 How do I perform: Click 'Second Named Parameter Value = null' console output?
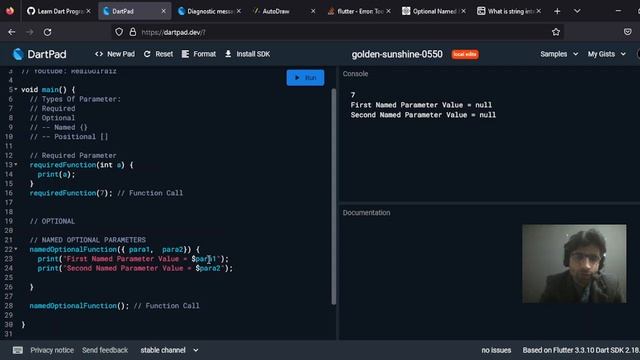(x=423, y=115)
